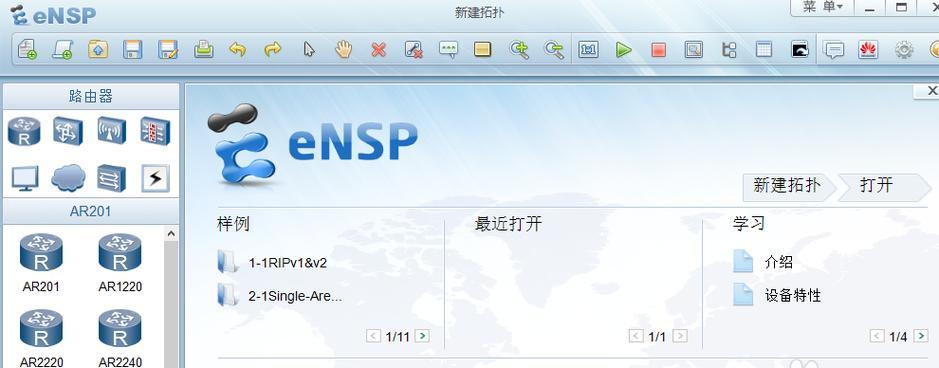Zoom out on the canvas
939x368 pixels.
pyautogui.click(x=554, y=49)
